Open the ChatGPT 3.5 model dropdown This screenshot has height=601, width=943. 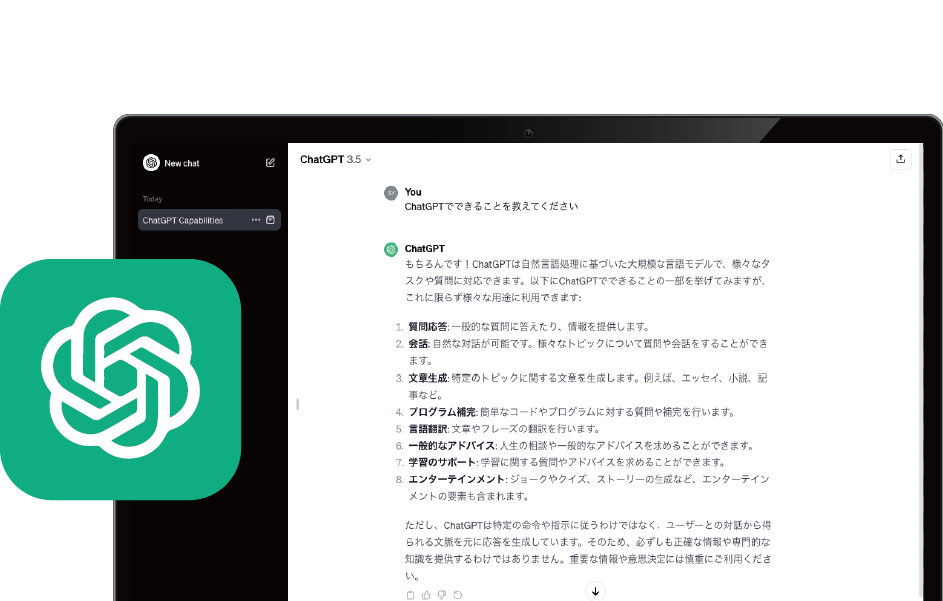(x=336, y=159)
